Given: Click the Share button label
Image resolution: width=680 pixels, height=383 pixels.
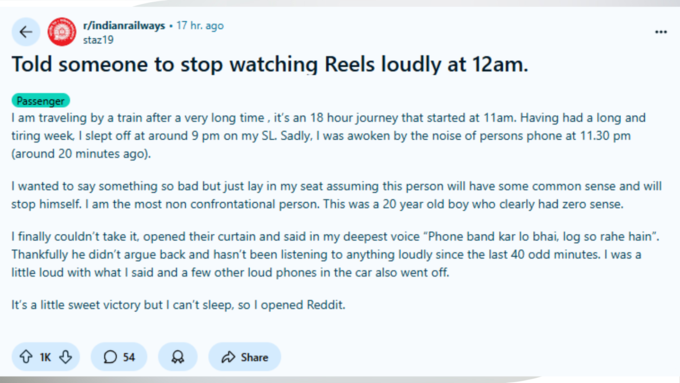Looking at the screenshot, I should (x=255, y=357).
